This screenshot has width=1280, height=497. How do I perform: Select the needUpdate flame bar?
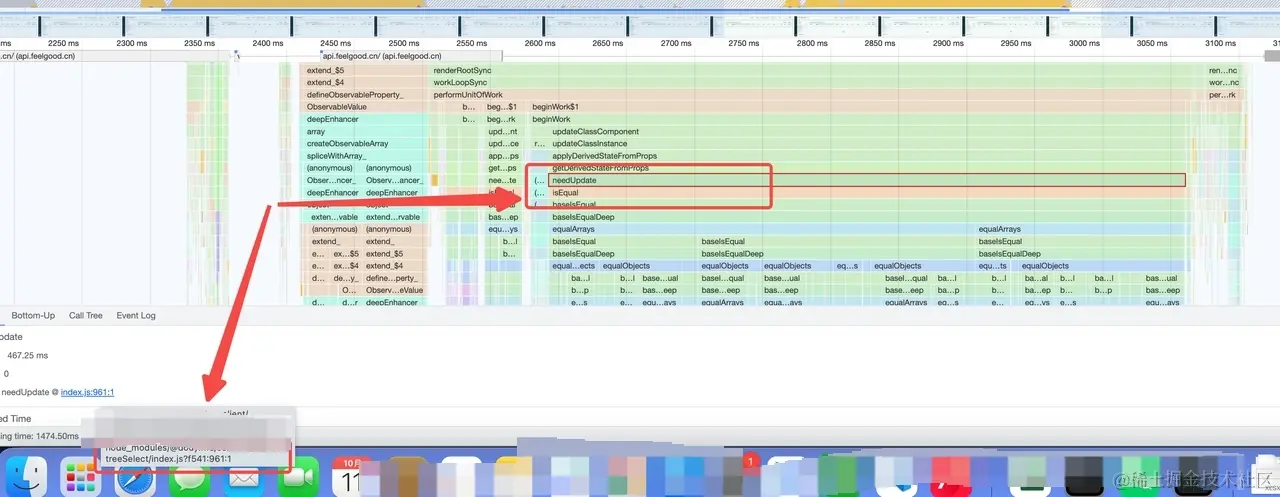(866, 180)
